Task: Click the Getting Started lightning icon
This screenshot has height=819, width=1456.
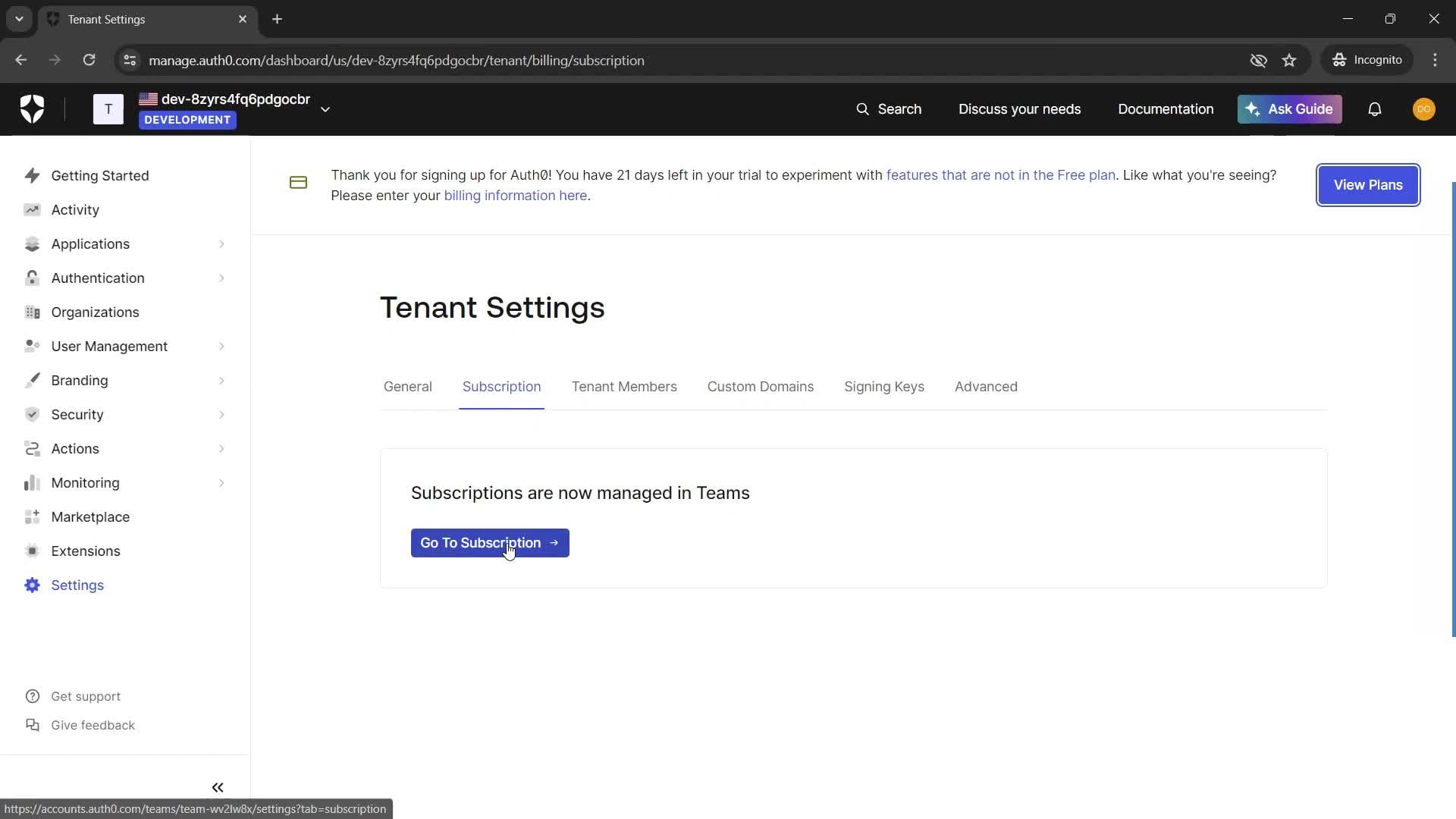Action: pyautogui.click(x=32, y=175)
